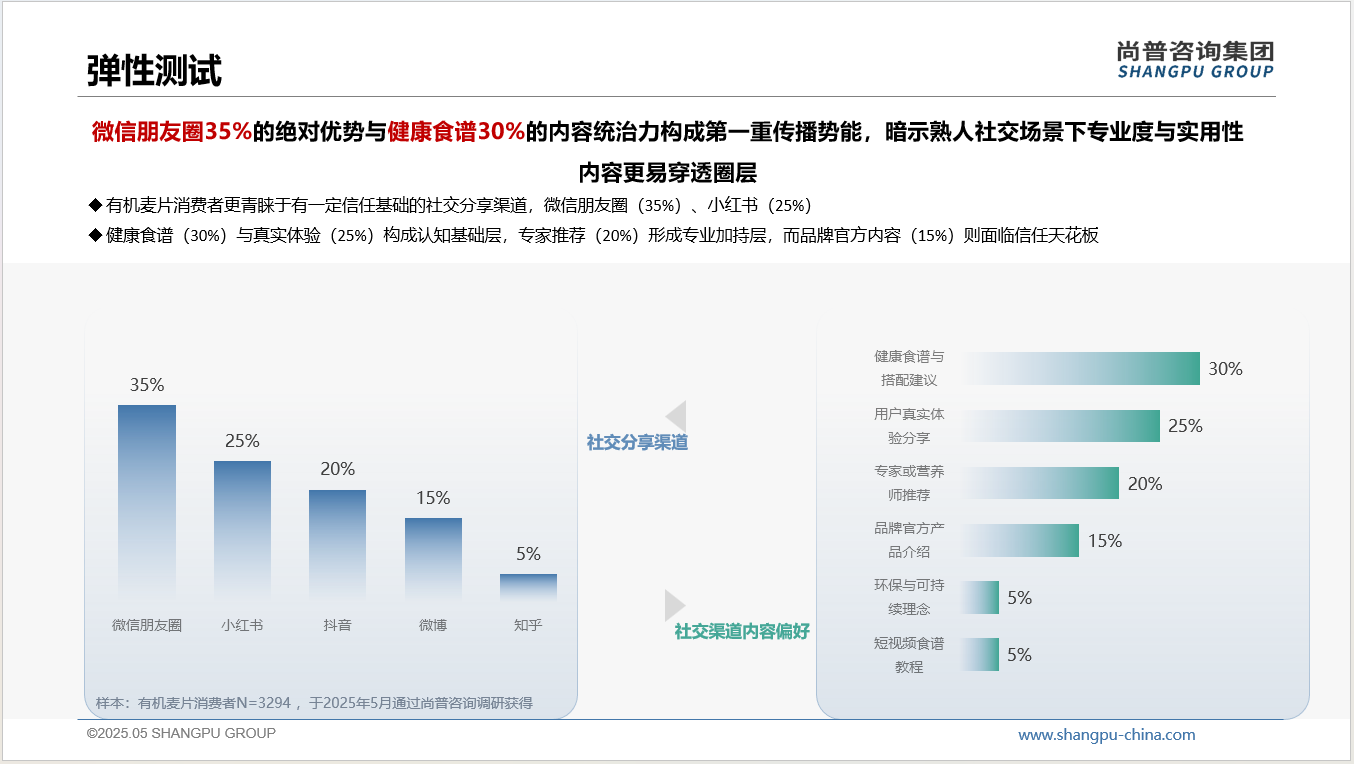1354x764 pixels.
Task: Click the 环保与可持续理念 5% horizontal bar
Action: [980, 597]
